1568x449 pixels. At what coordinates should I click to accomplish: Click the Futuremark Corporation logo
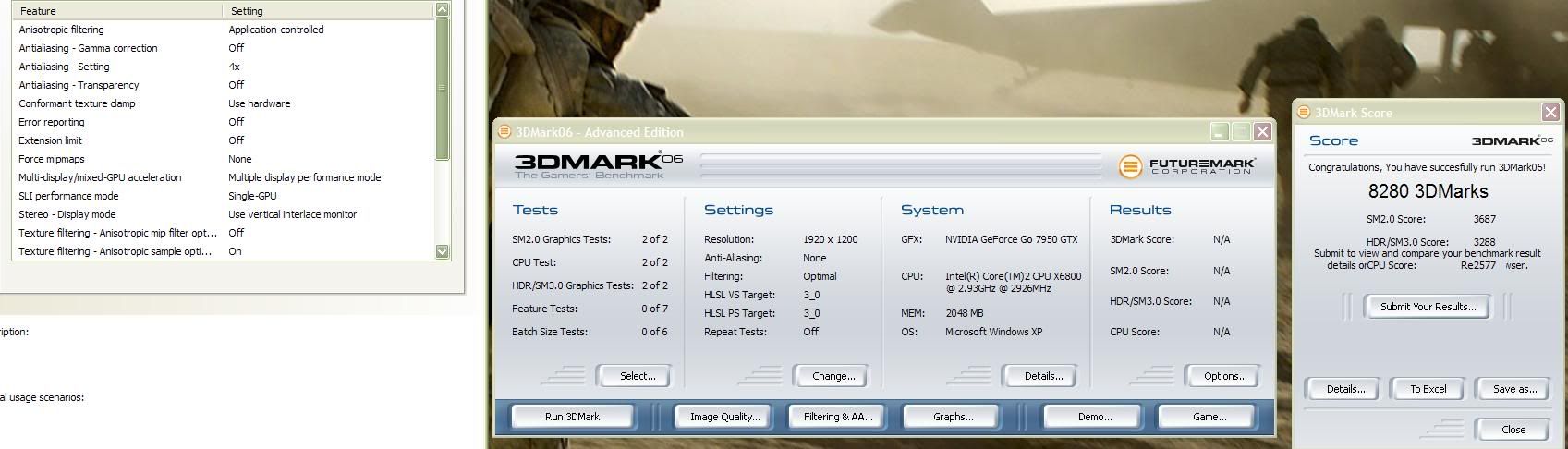click(x=1186, y=166)
